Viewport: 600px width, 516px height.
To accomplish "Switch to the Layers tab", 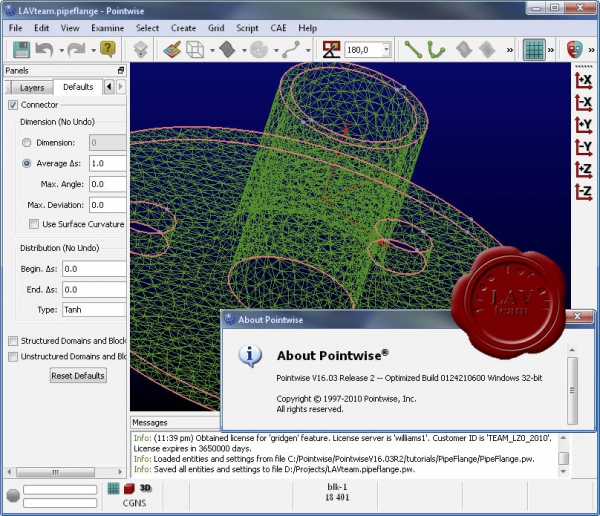I will pos(32,88).
